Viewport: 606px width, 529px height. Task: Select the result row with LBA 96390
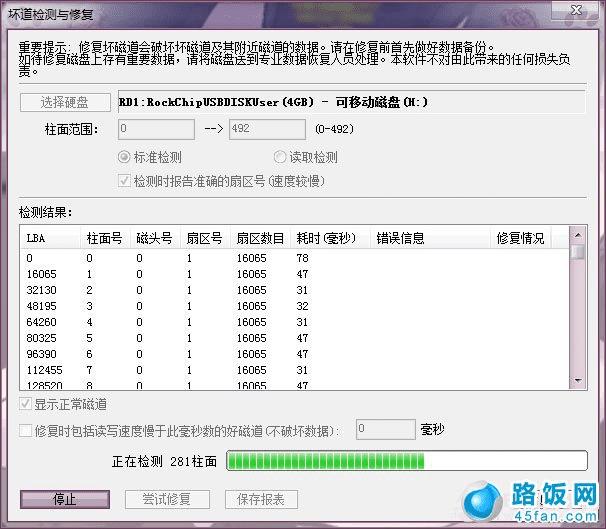tap(294, 354)
